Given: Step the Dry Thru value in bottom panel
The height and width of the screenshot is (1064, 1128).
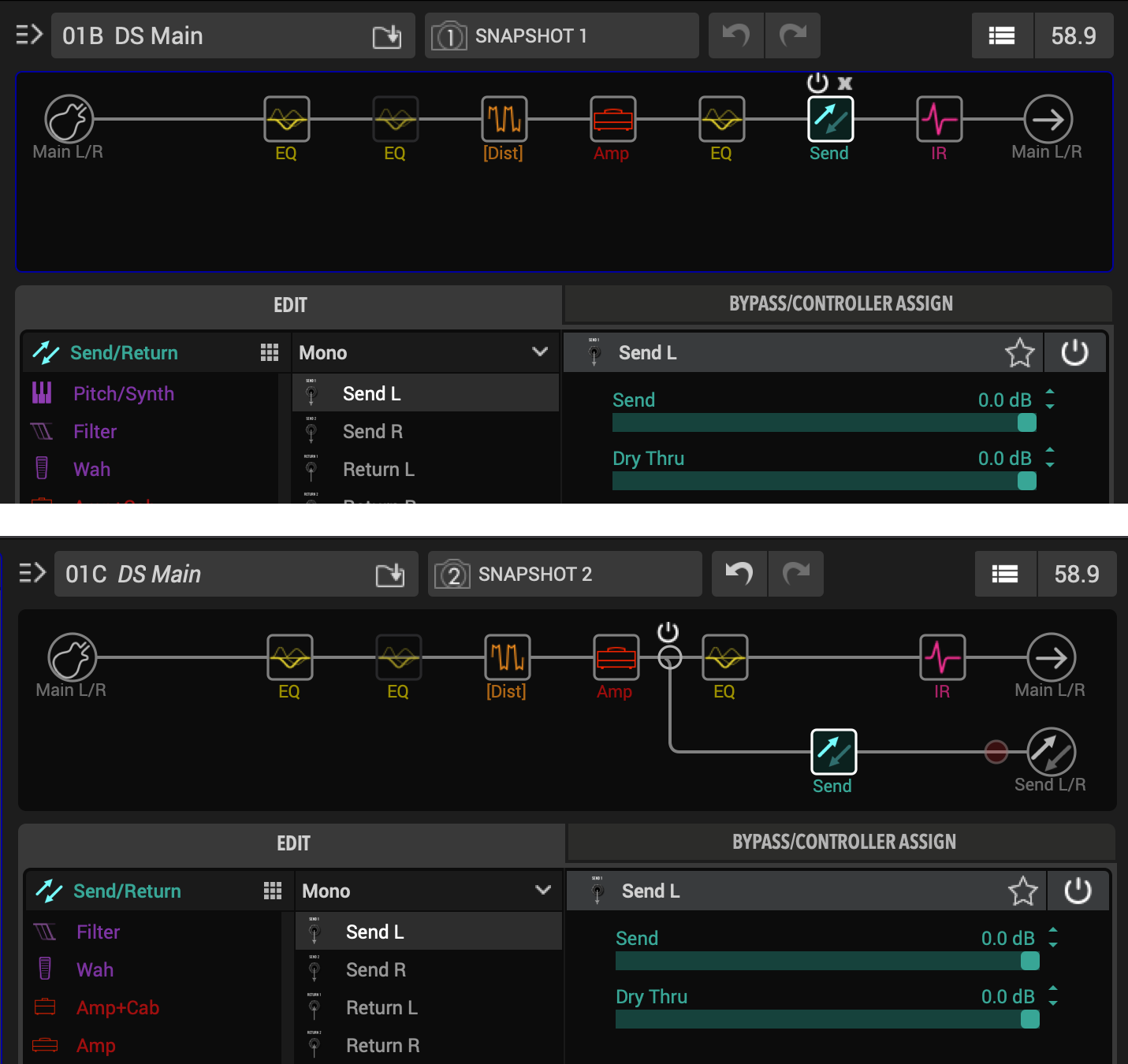Looking at the screenshot, I should 1053,995.
